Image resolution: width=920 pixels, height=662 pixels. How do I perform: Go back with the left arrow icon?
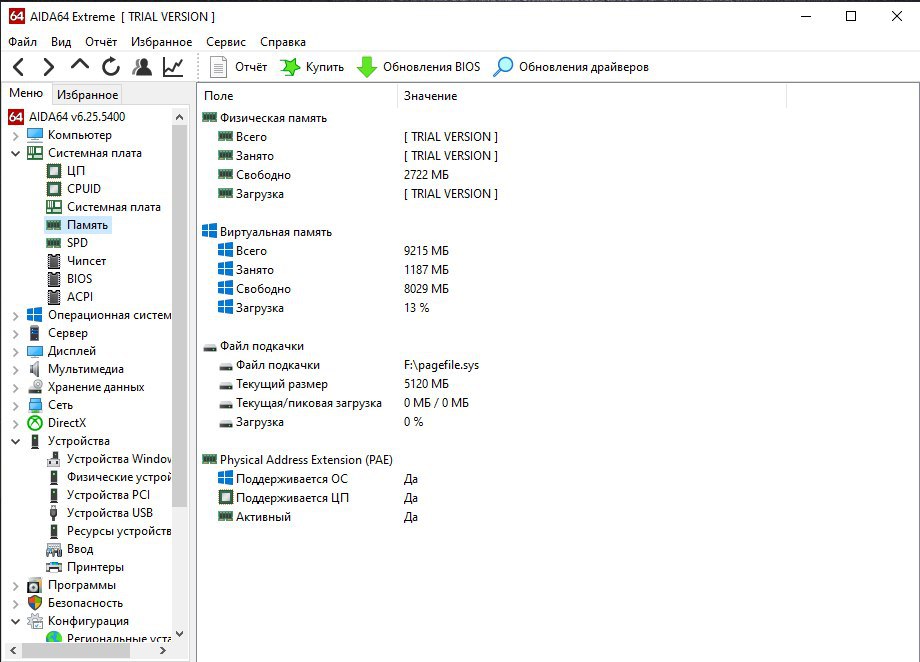point(19,67)
